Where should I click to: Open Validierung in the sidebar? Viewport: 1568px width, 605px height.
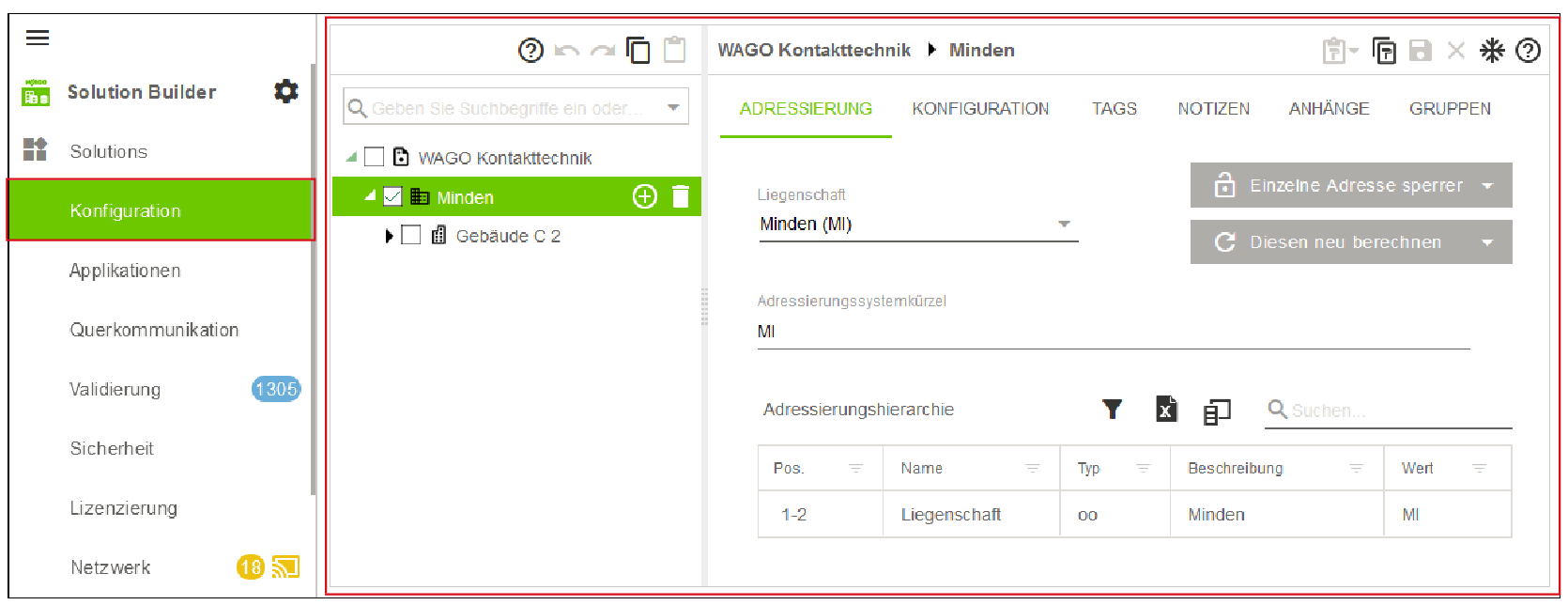pyautogui.click(x=115, y=389)
